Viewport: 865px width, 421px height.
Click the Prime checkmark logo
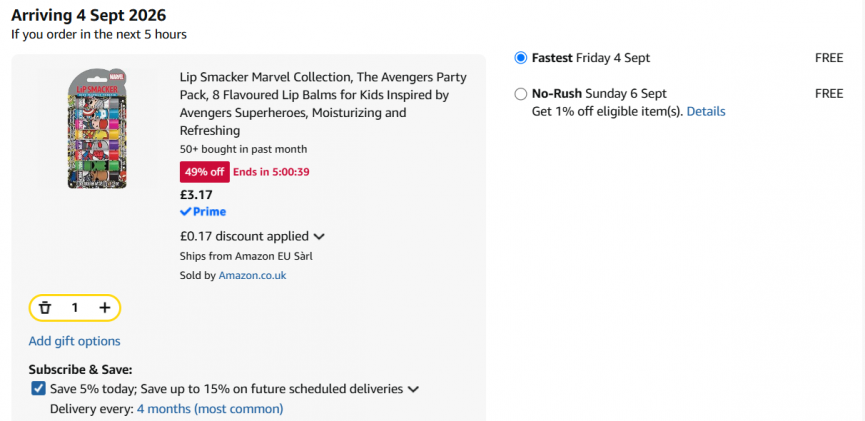[x=203, y=212]
